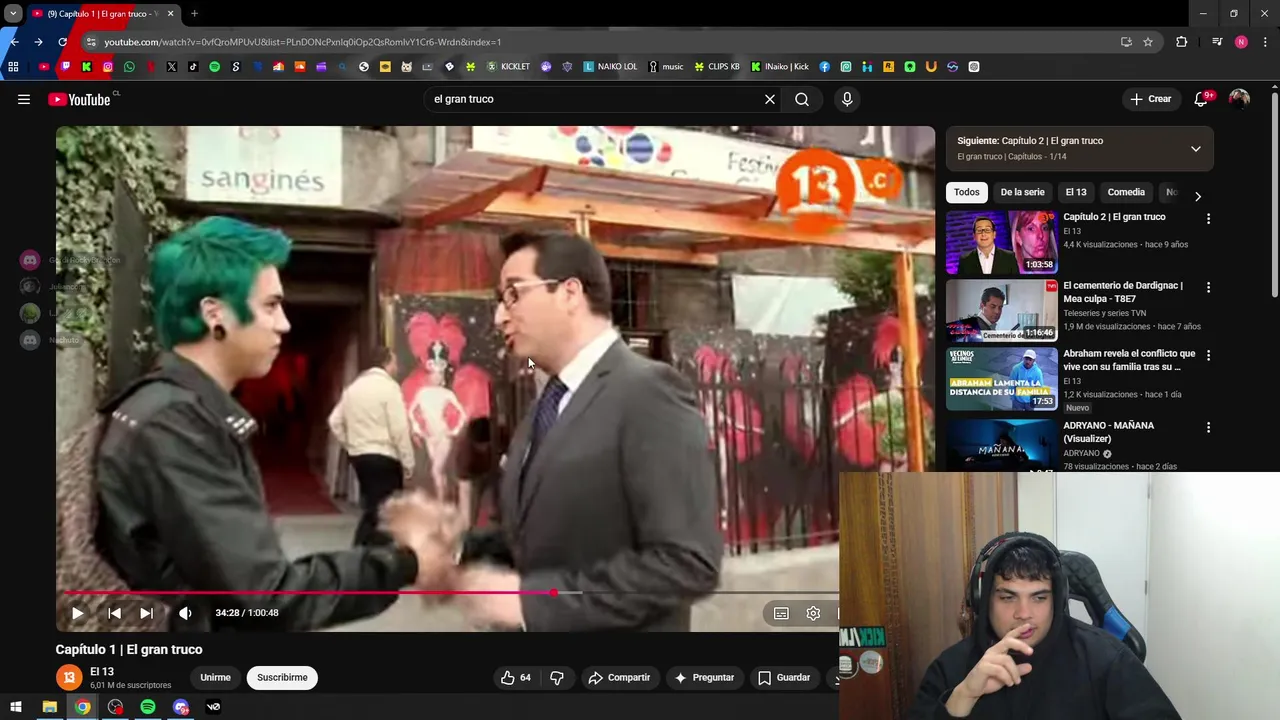Open Discord from the taskbar

click(x=181, y=707)
